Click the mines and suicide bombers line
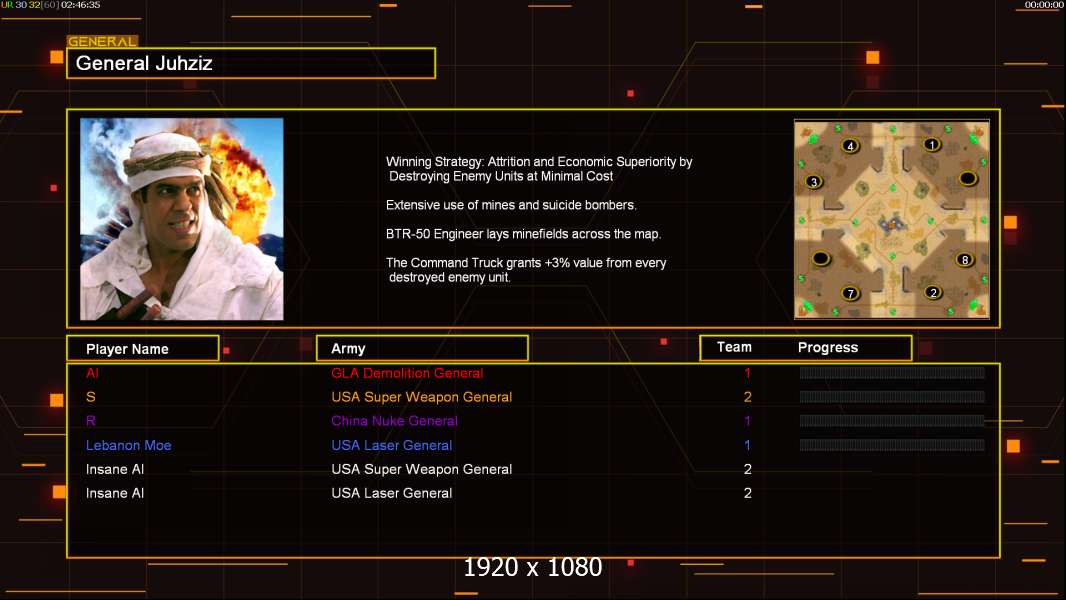This screenshot has height=600, width=1066. pos(511,205)
